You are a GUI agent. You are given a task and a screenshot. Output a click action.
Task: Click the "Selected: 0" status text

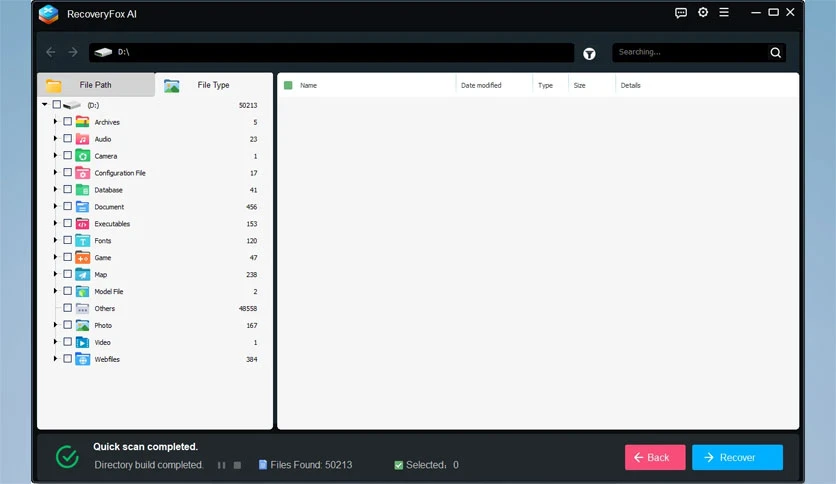pos(432,465)
